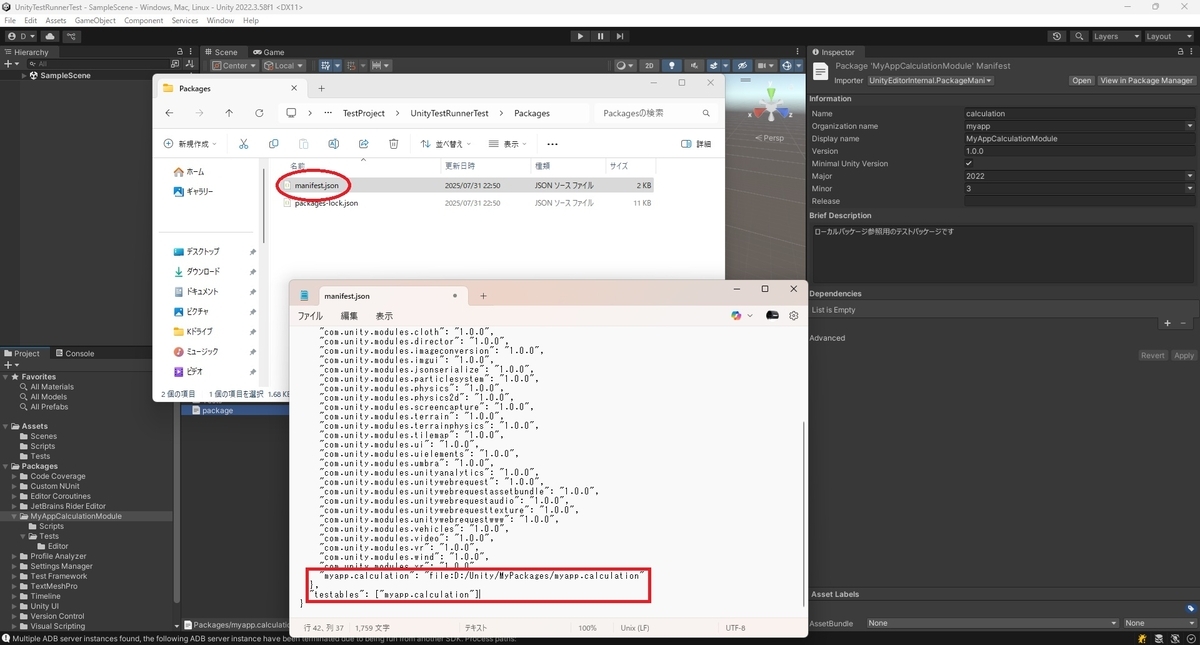
Task: Switch to the Game tab
Action: [268, 52]
